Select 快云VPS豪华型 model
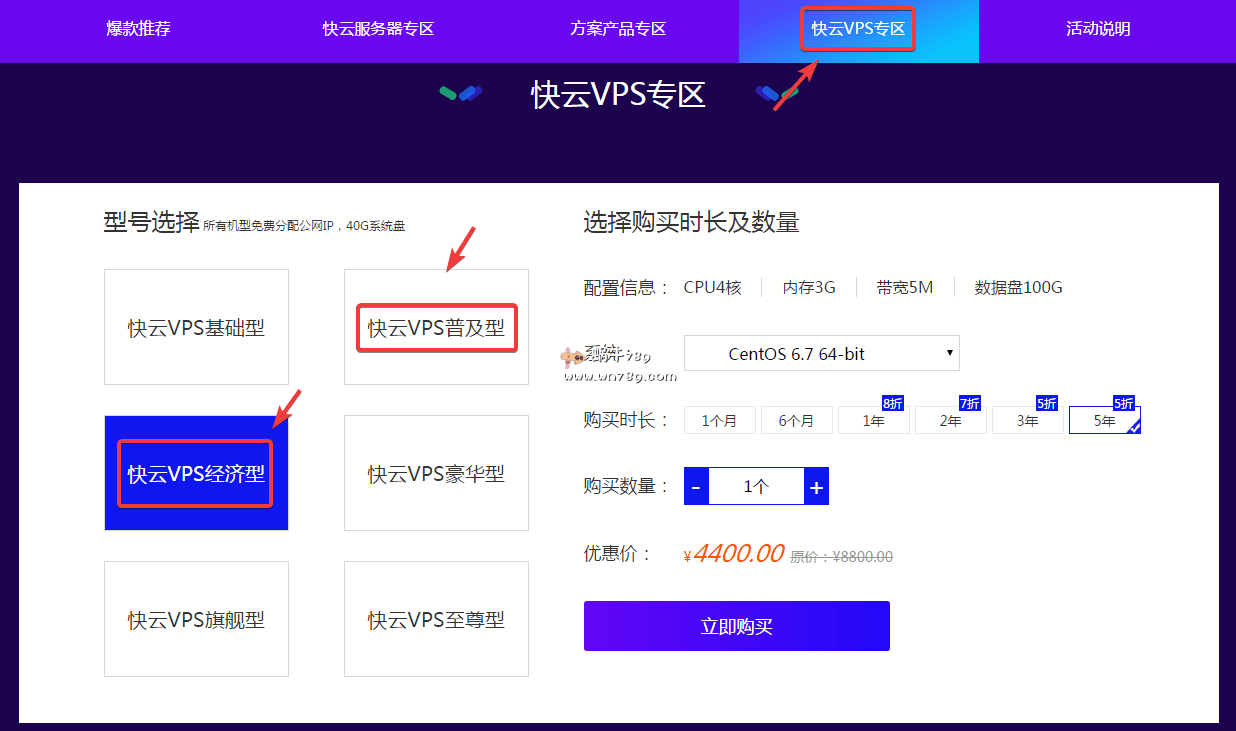Screen dimensions: 1236x731 (436, 473)
